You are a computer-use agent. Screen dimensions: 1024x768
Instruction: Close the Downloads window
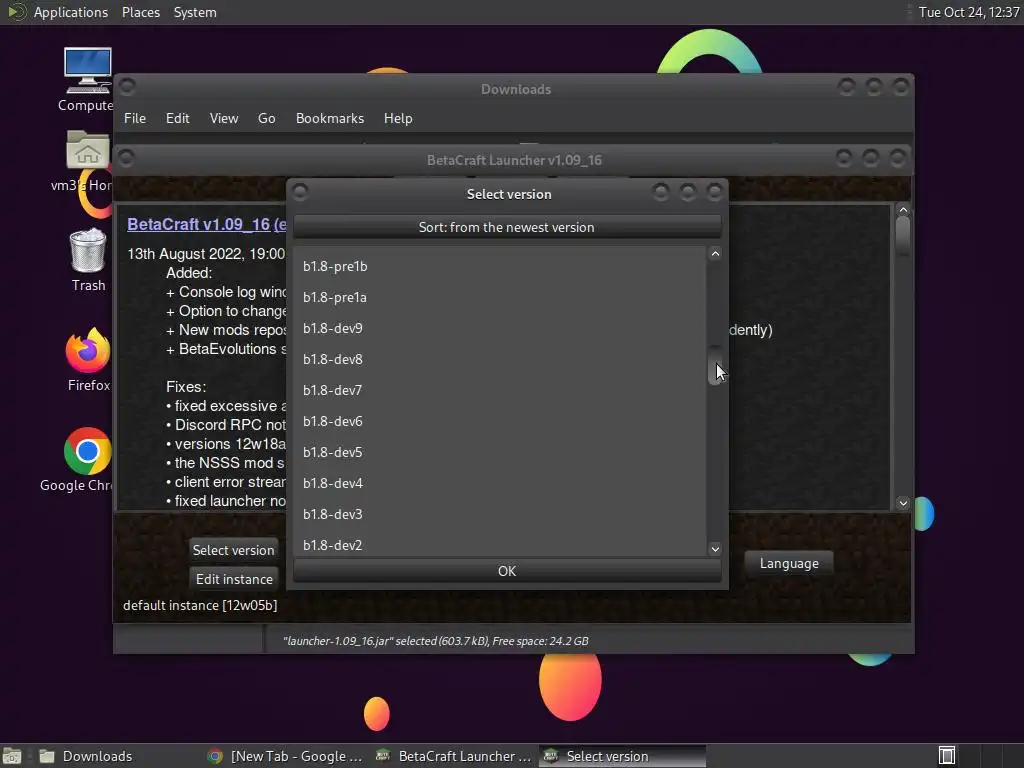coord(901,86)
